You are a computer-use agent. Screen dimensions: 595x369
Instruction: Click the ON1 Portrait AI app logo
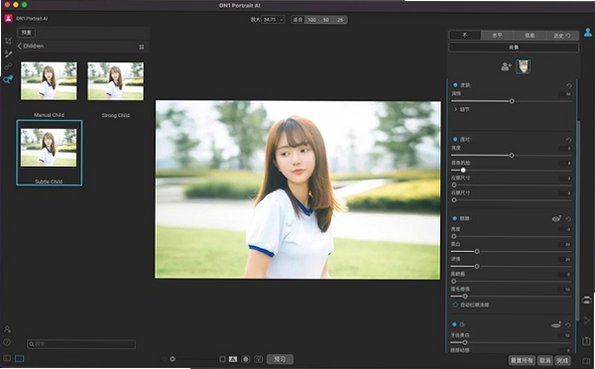8,18
